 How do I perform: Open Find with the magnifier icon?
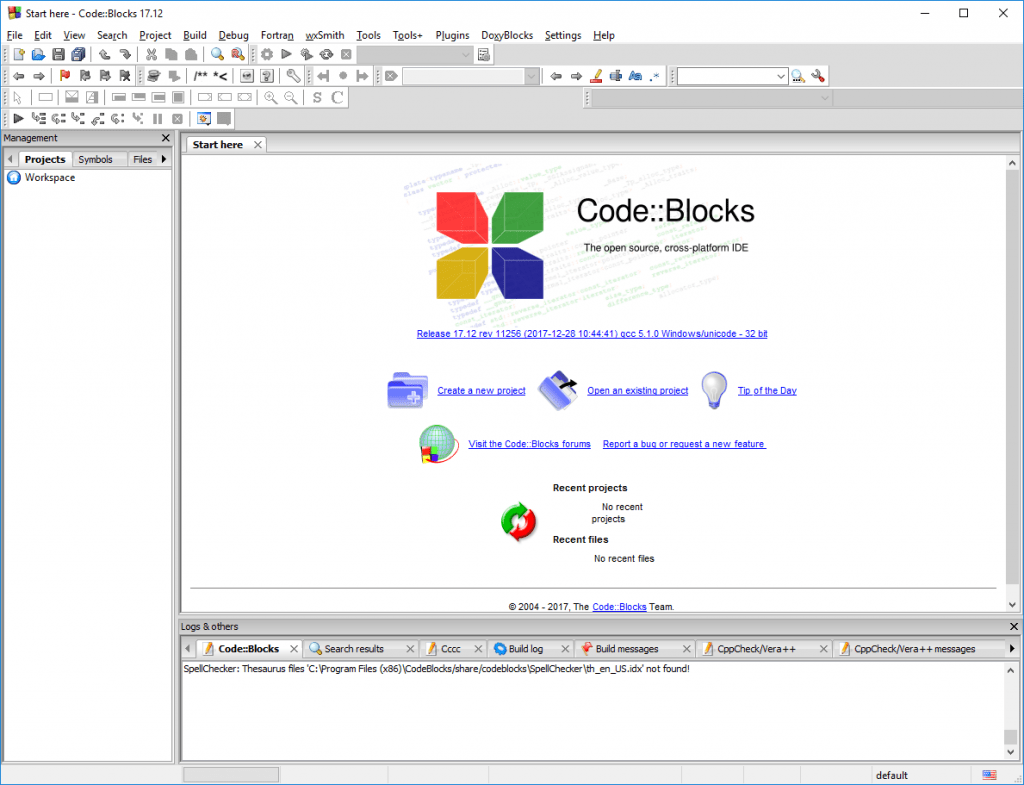(217, 55)
